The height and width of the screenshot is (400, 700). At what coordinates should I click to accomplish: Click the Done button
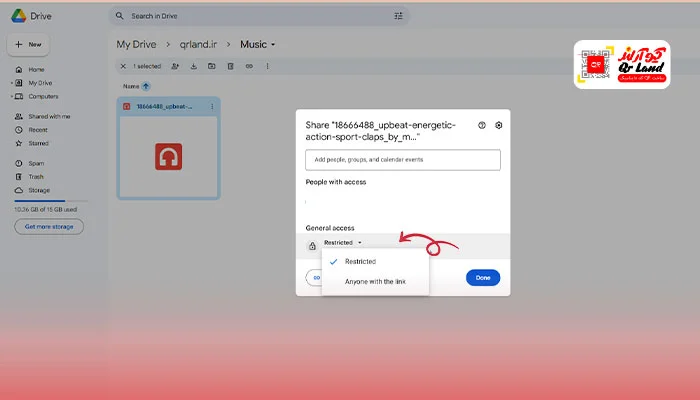point(483,278)
